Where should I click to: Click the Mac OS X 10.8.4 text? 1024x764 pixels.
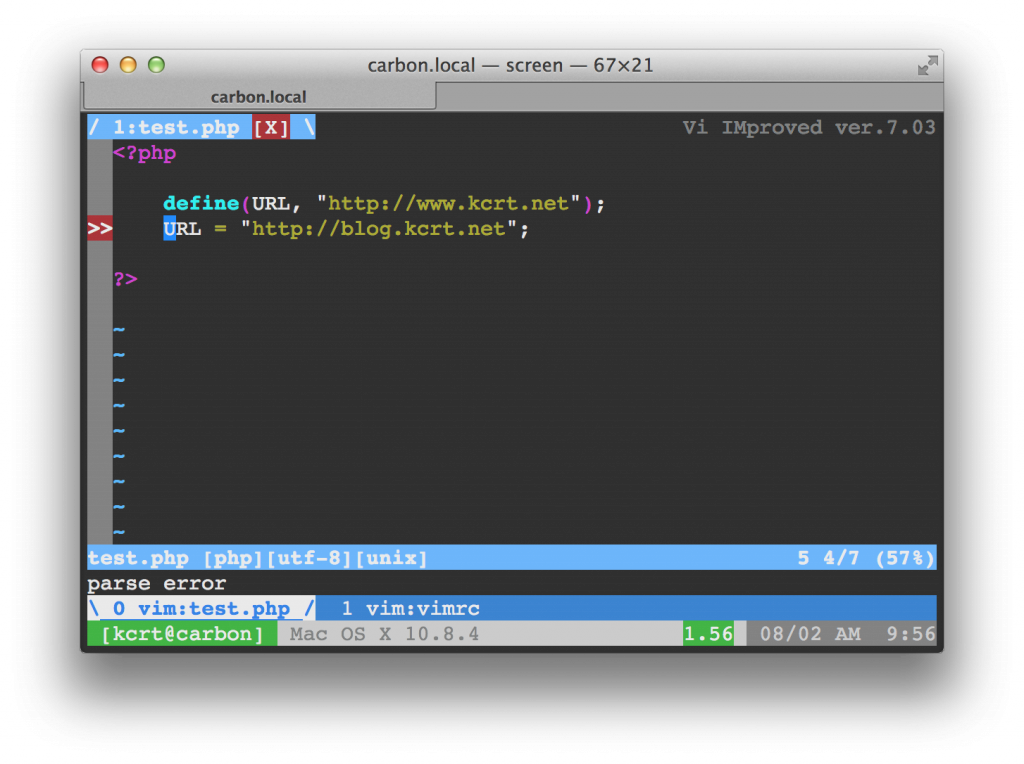pos(384,634)
